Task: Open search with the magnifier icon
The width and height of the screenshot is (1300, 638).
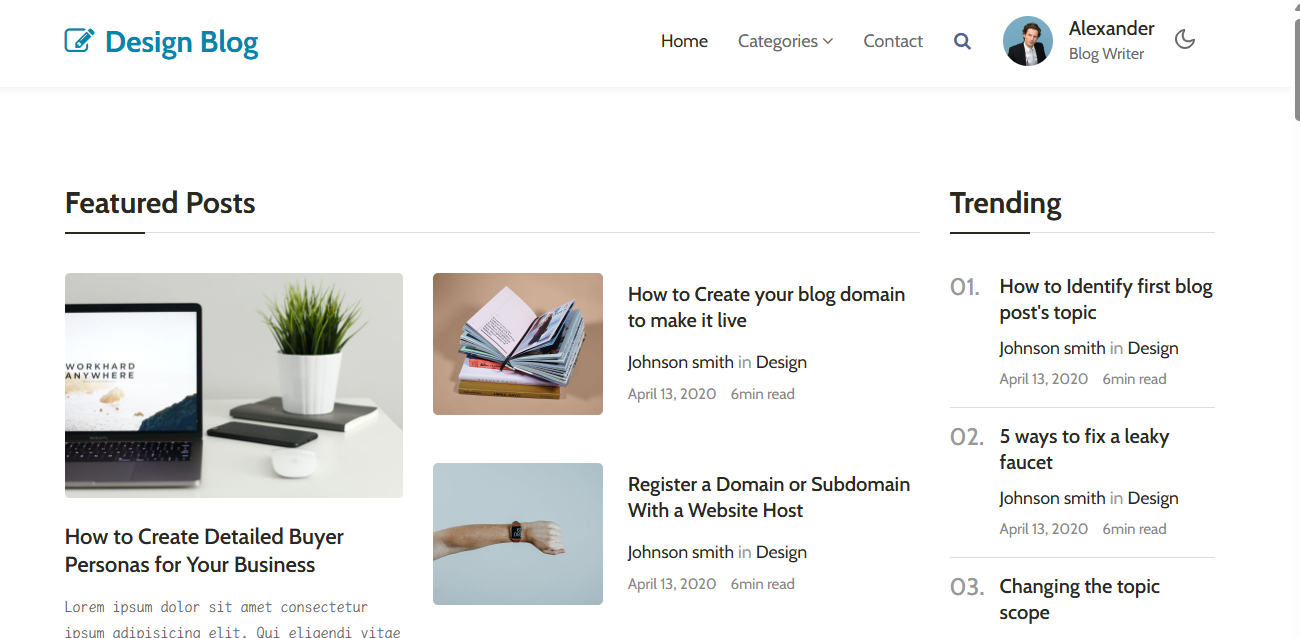Action: tap(962, 41)
